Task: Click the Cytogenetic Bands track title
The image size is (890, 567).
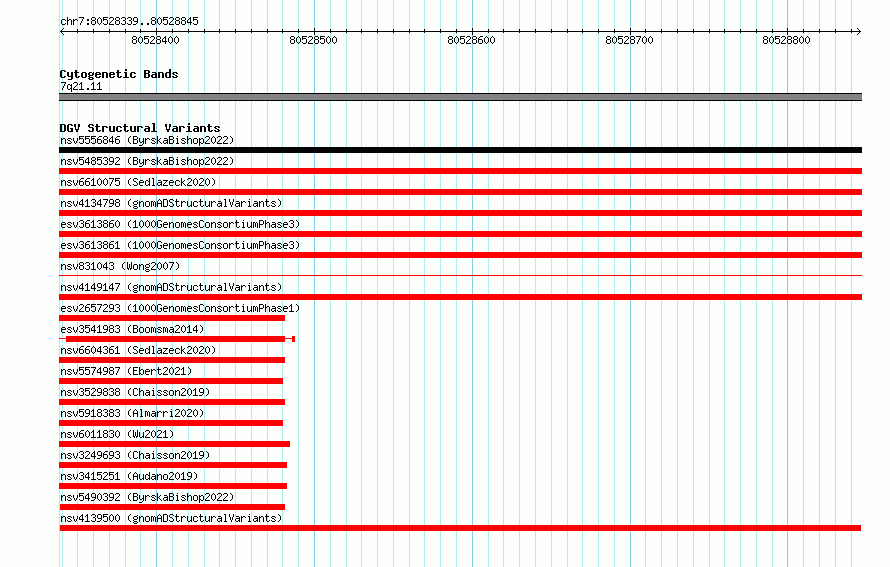Action: pos(119,74)
